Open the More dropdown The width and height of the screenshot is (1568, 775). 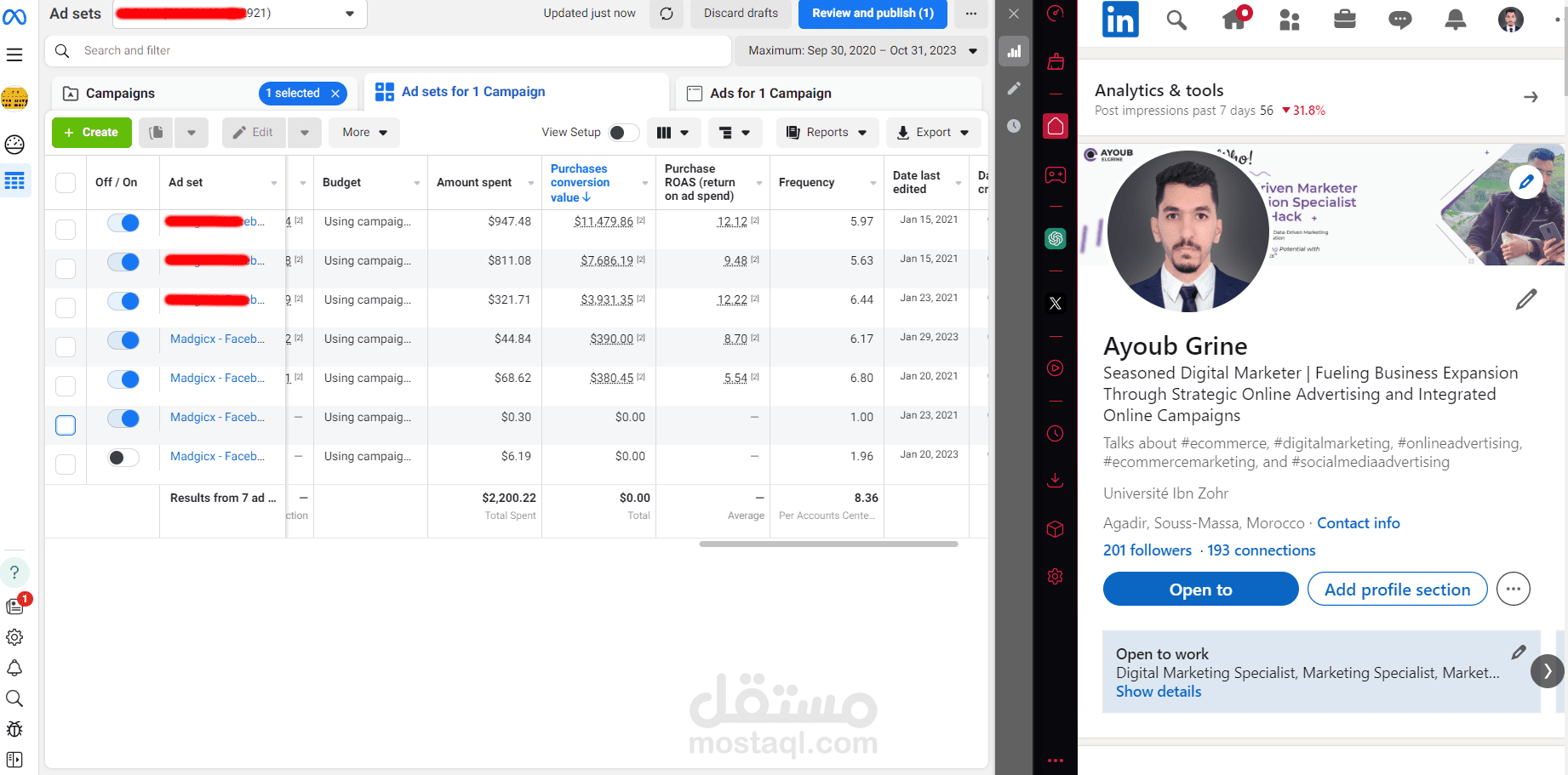click(x=364, y=132)
